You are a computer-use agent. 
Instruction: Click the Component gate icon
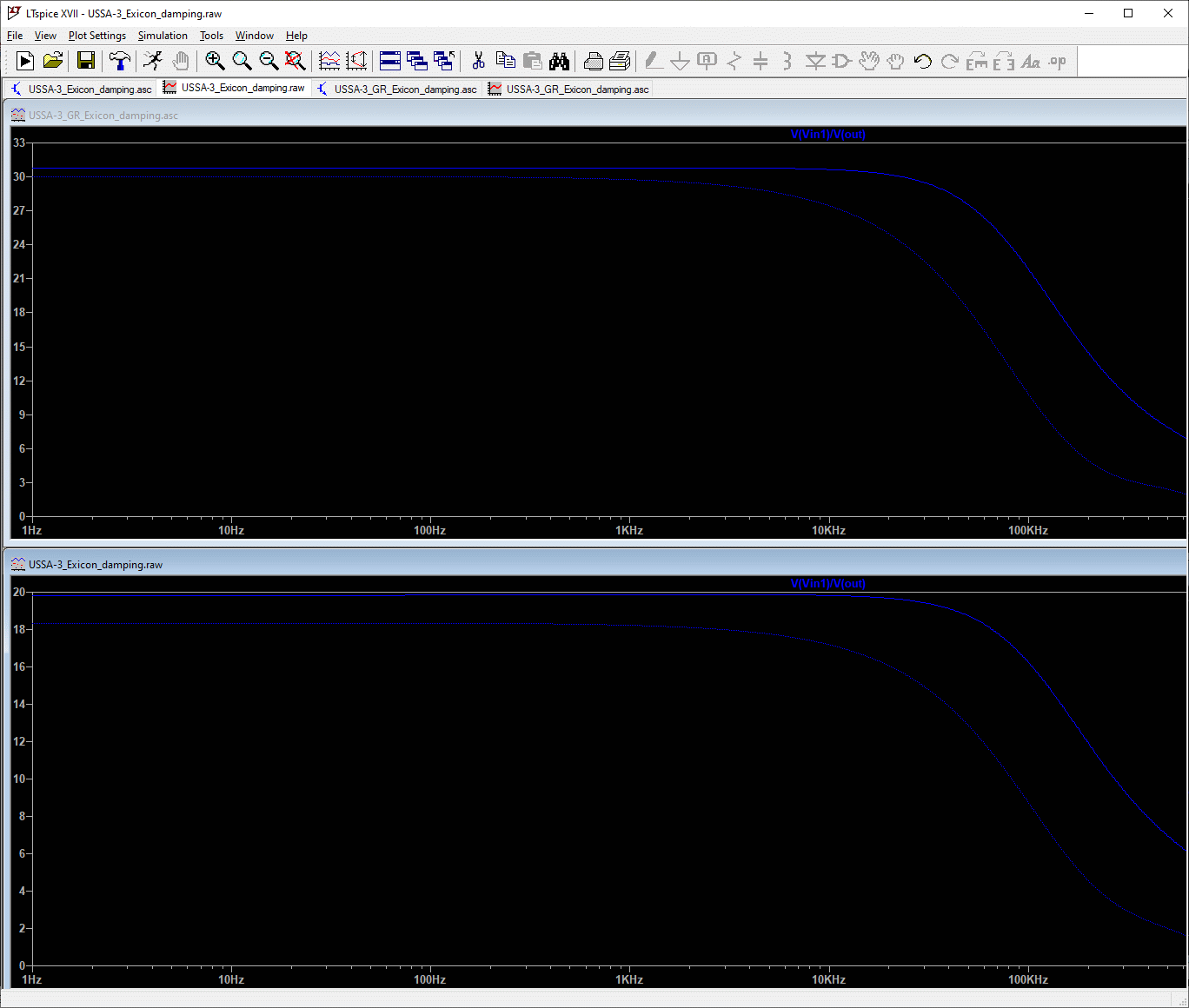coord(841,61)
